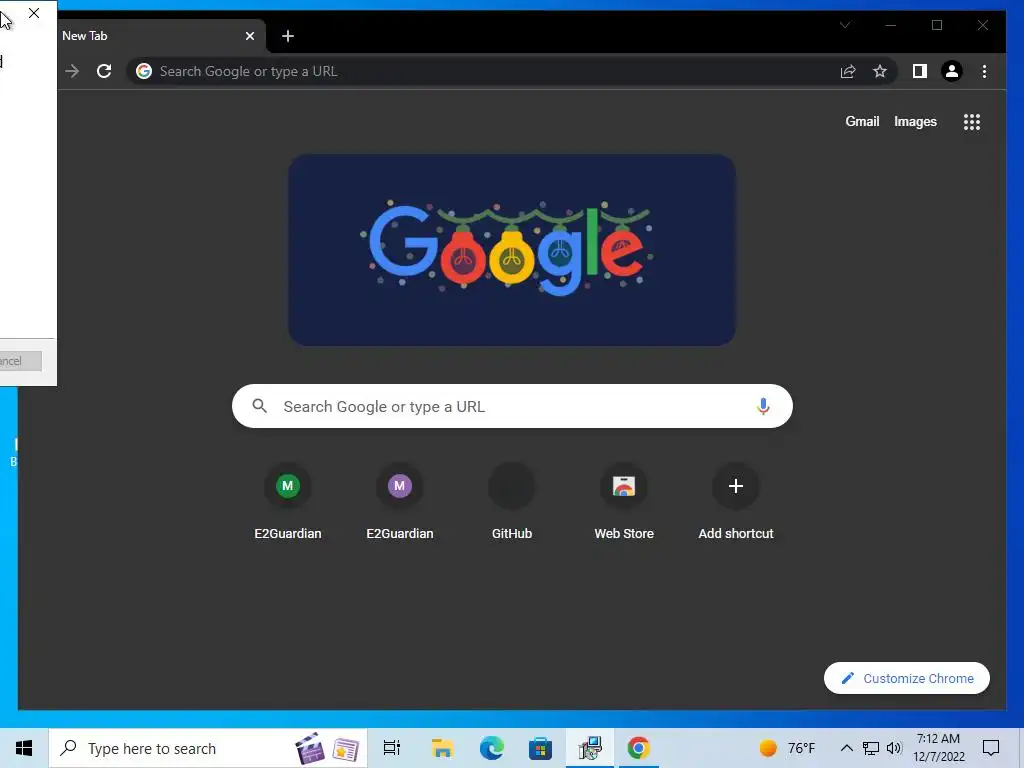The image size is (1024, 768).
Task: Show hidden system tray icons
Action: [846, 748]
